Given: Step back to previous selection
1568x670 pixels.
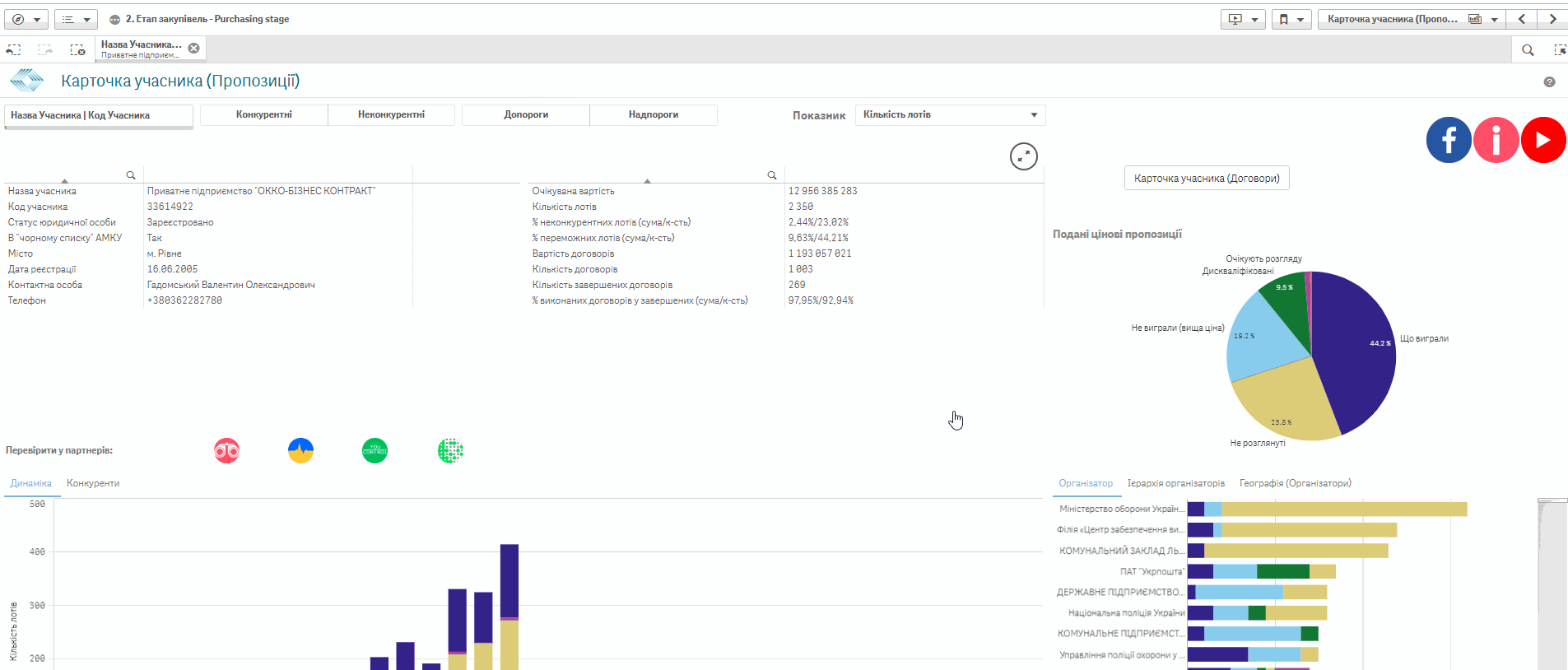Looking at the screenshot, I should coord(14,50).
